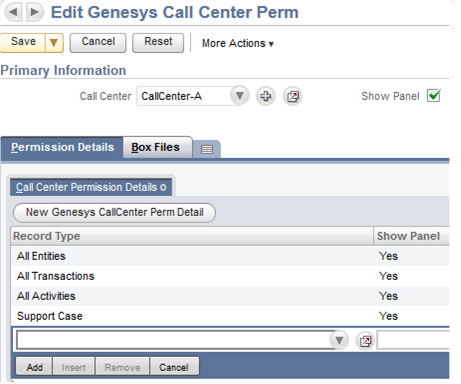Select the Call Center Permission Details subtab
Image resolution: width=461 pixels, height=384 pixels.
point(91,187)
